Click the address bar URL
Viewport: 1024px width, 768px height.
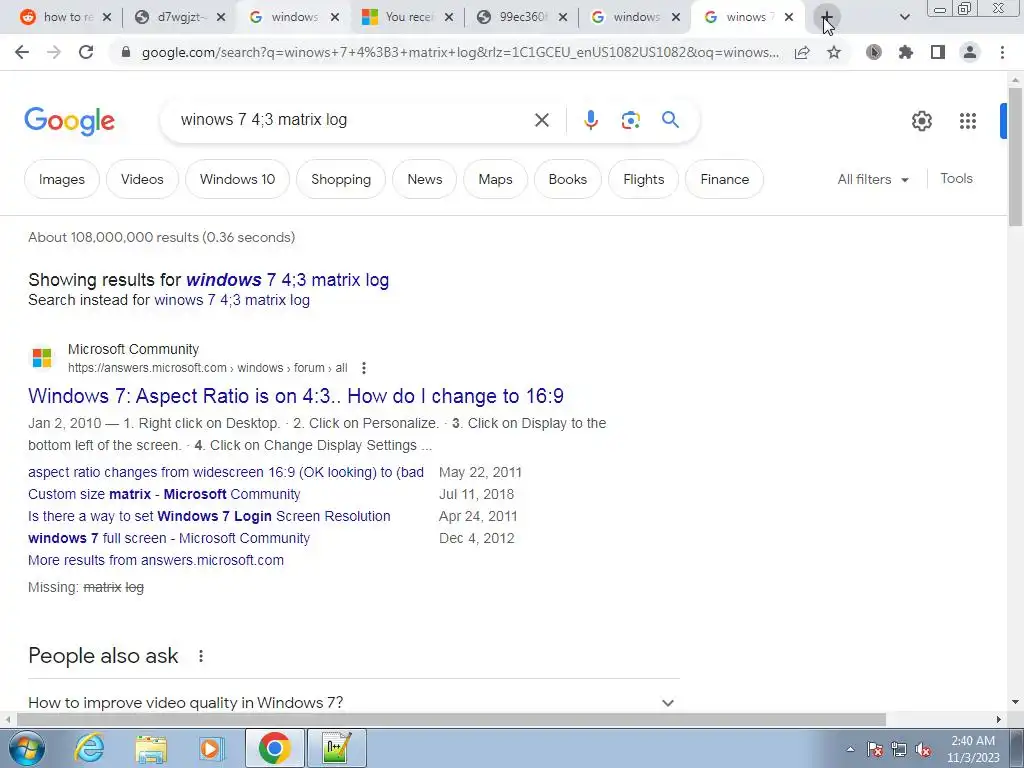coord(460,52)
